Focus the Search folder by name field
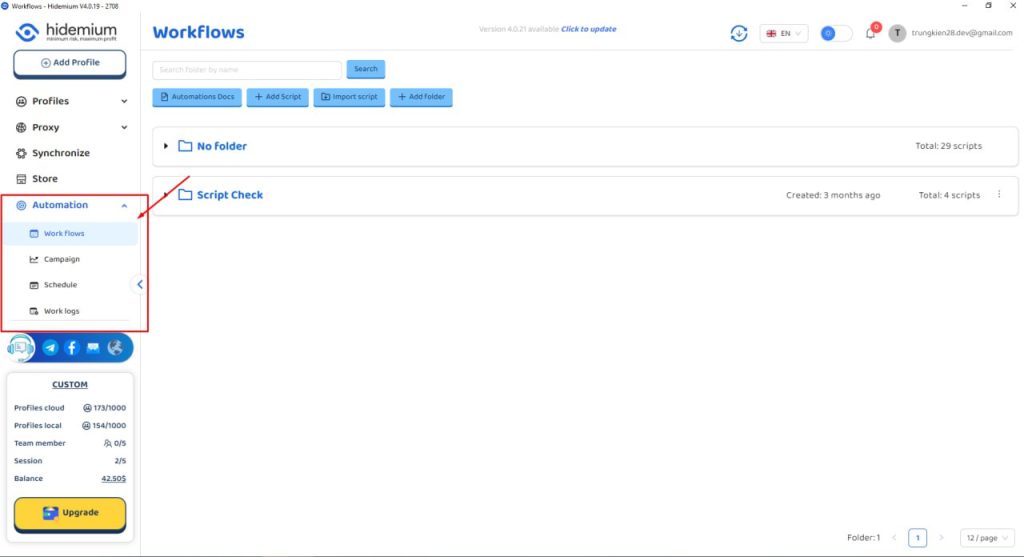1024x557 pixels. pos(247,70)
